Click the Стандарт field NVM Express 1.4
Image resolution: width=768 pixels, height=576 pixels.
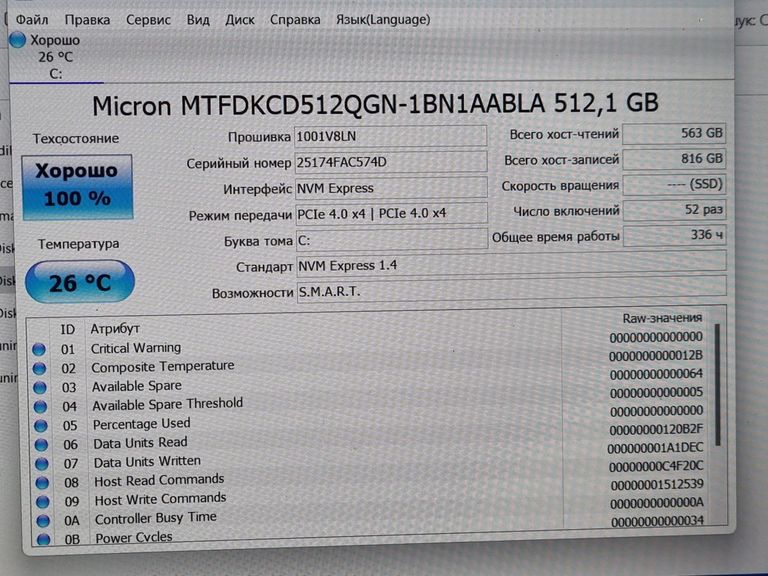(x=511, y=264)
